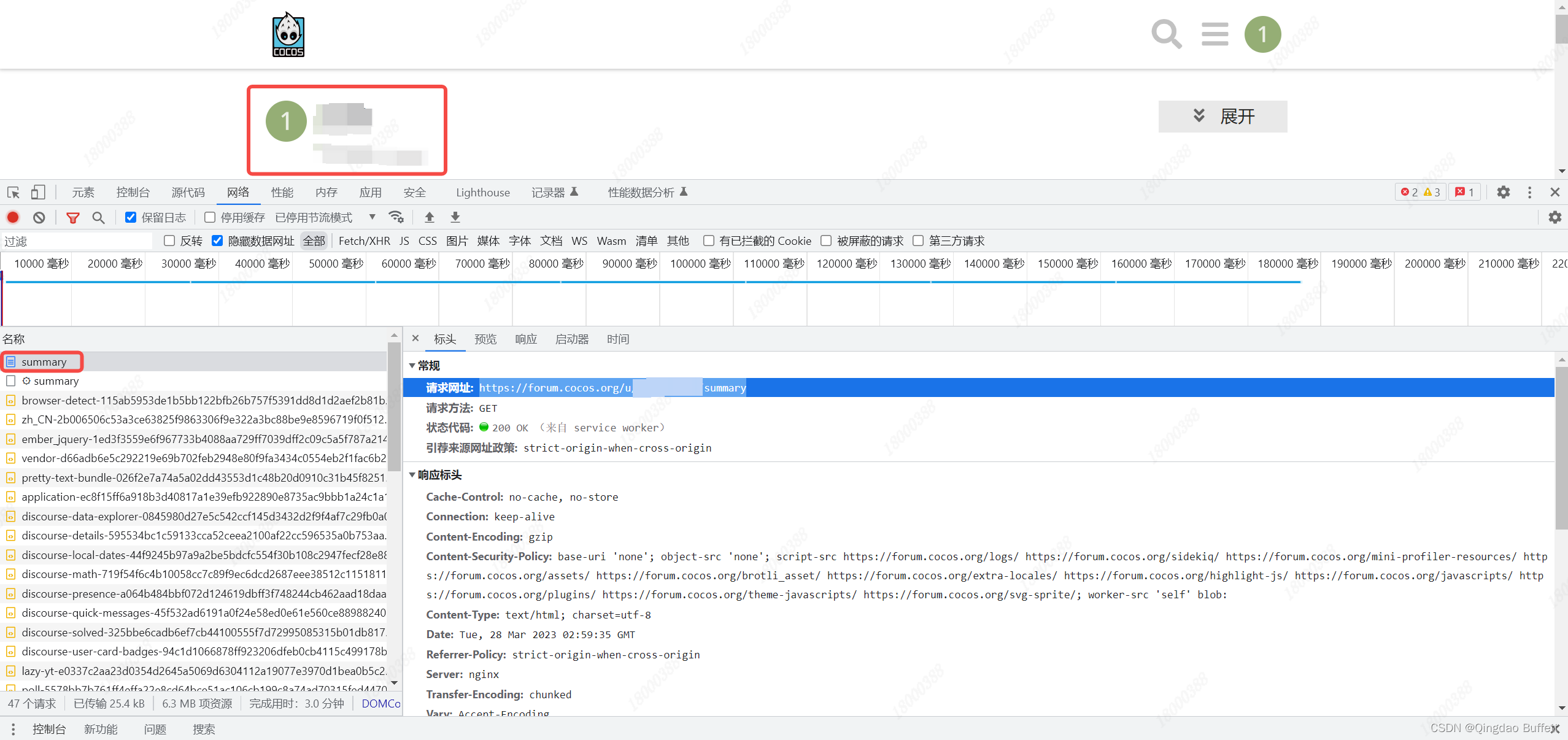Click the green user avatar in header
This screenshot has width=1568, height=740.
[x=1262, y=34]
